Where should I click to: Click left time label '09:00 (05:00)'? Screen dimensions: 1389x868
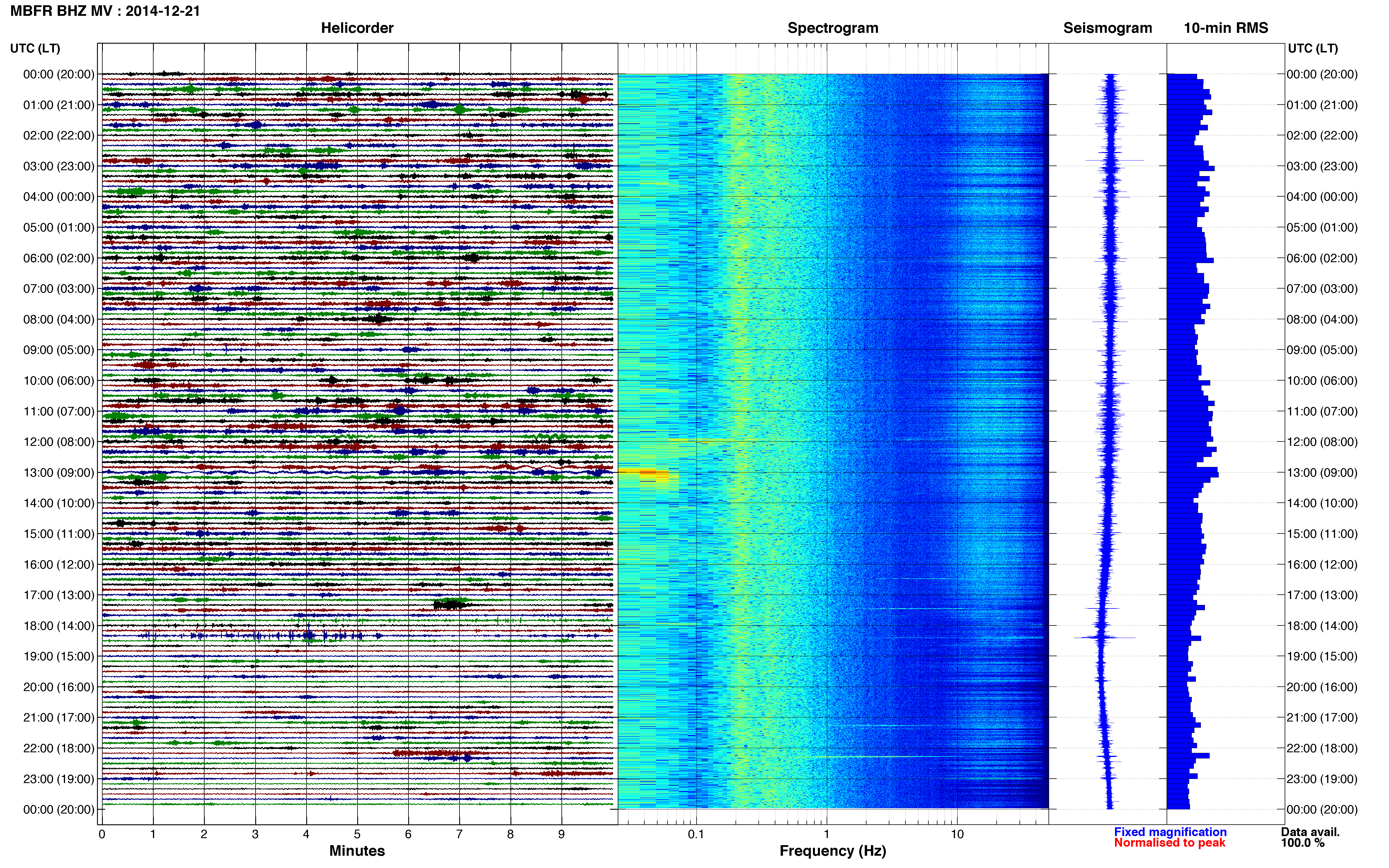[x=59, y=350]
